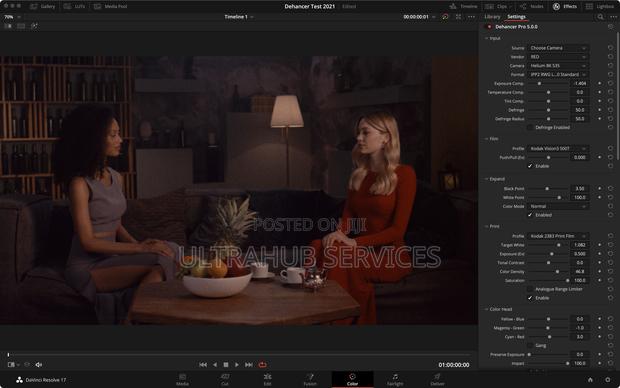The height and width of the screenshot is (388, 620).
Task: Click the viewer timecode 00:00:00:01 field
Action: tap(416, 17)
